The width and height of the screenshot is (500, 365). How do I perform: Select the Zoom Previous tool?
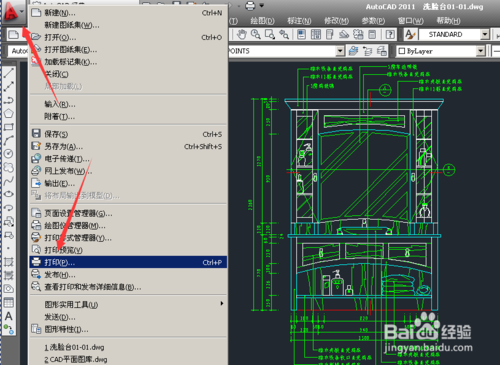[x=284, y=34]
